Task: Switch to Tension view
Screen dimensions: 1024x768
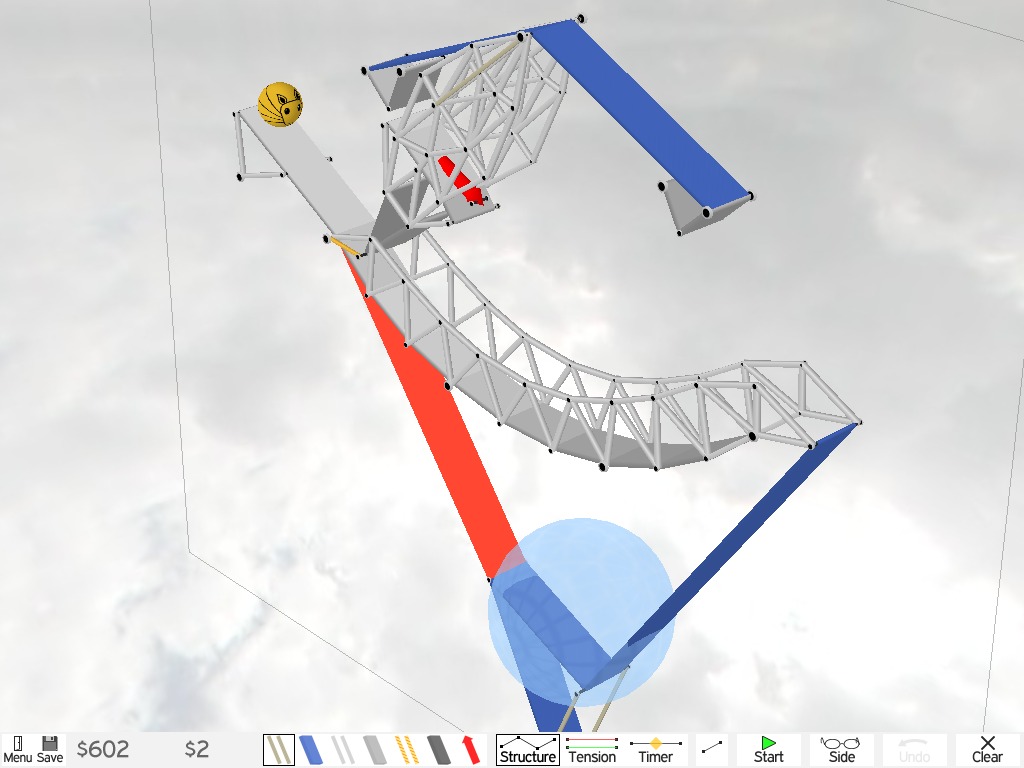Action: click(592, 750)
